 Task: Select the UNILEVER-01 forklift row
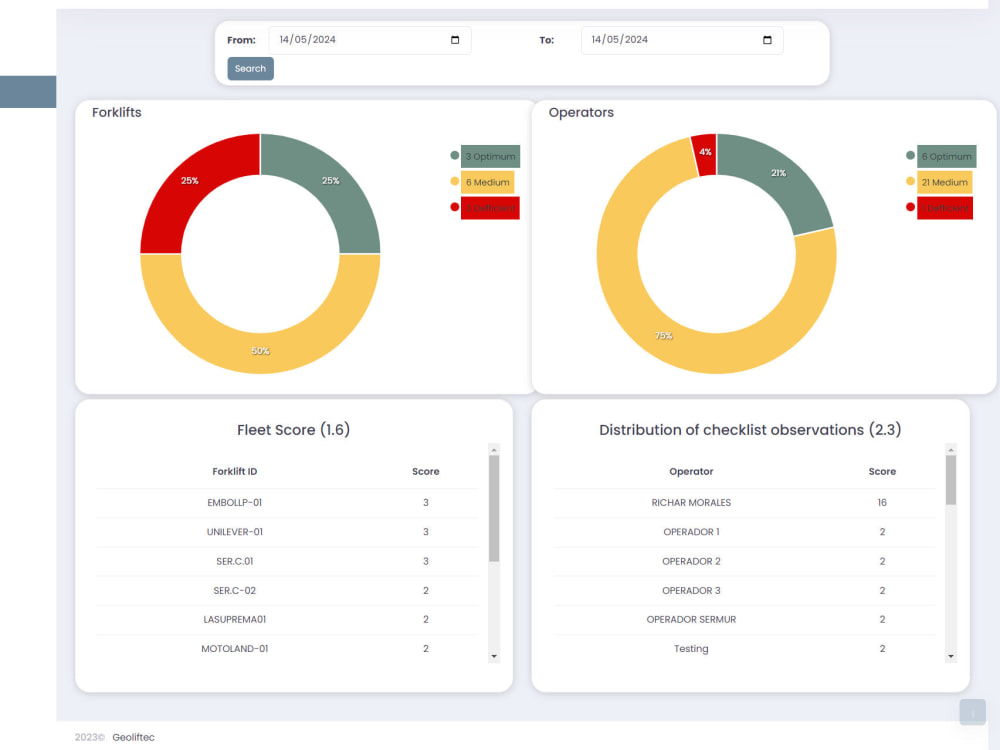point(287,532)
